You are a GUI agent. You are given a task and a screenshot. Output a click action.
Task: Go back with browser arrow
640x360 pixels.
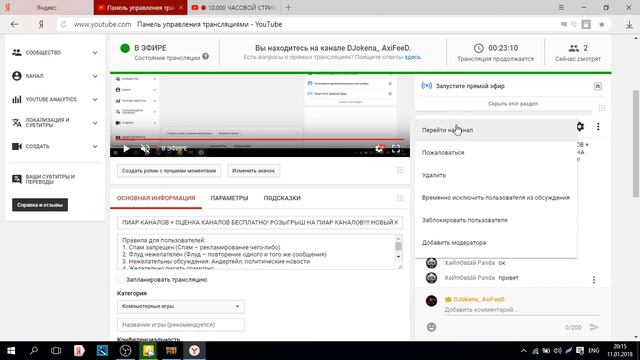pos(14,24)
